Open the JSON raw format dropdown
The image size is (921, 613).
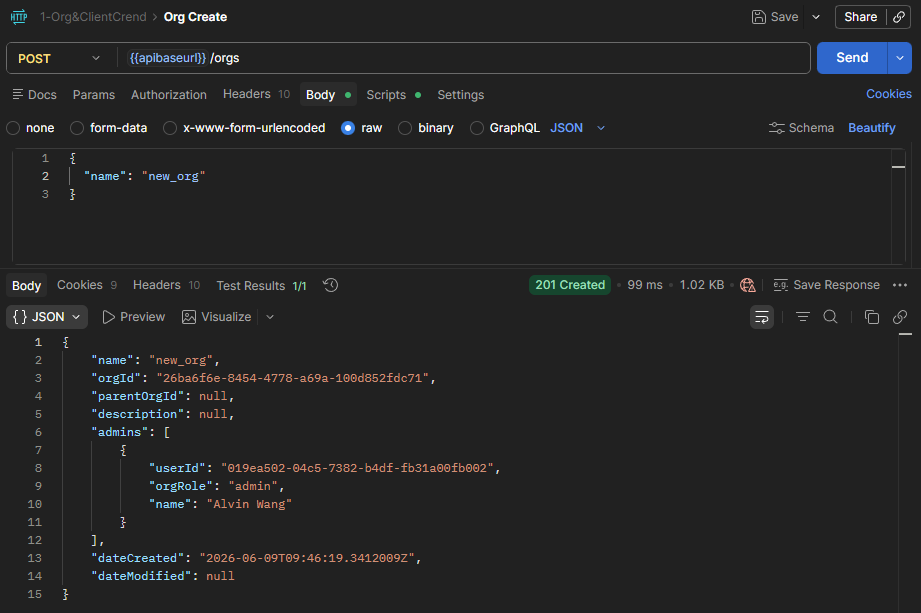click(x=577, y=128)
